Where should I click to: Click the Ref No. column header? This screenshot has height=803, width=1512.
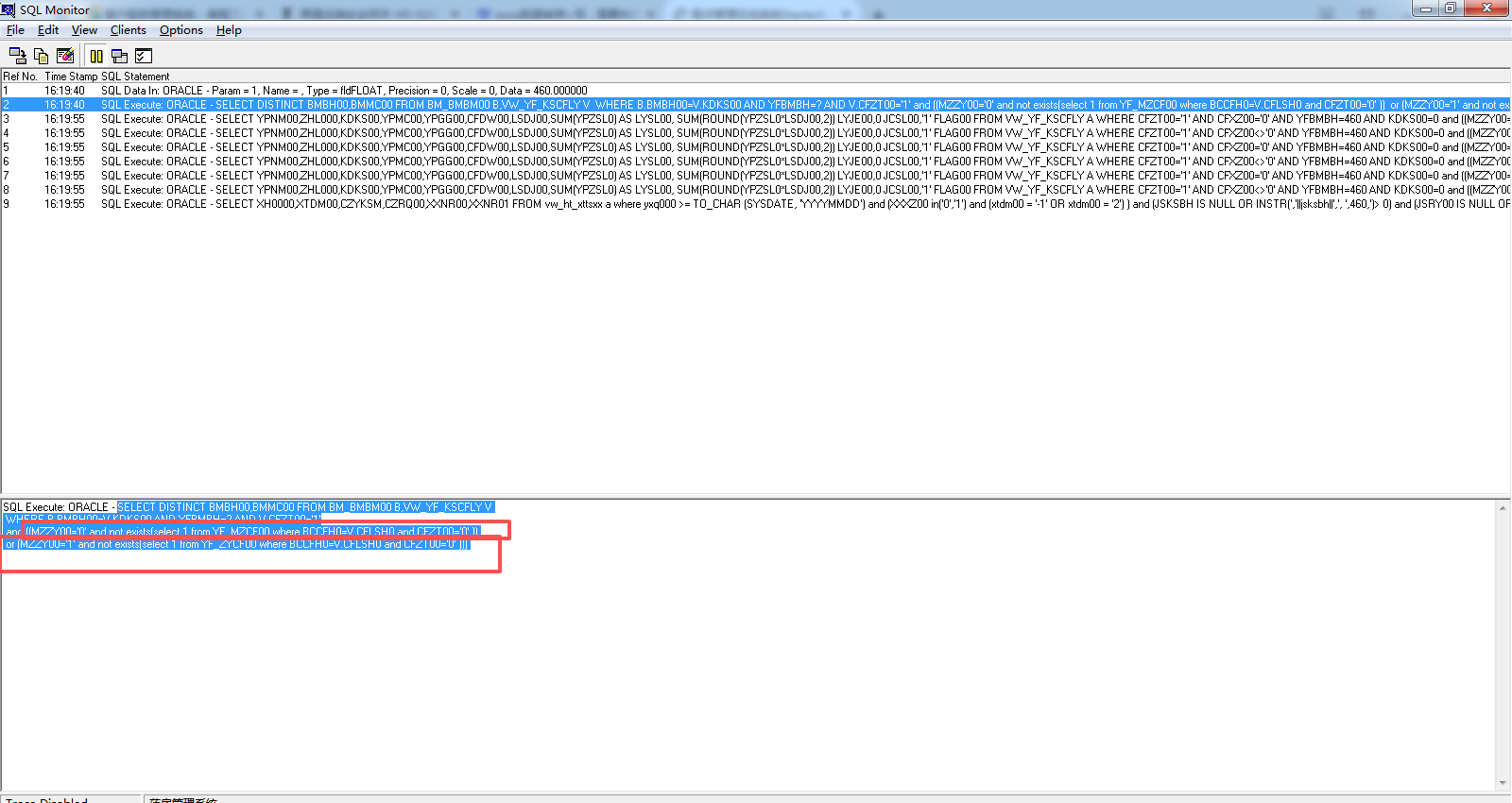(20, 77)
